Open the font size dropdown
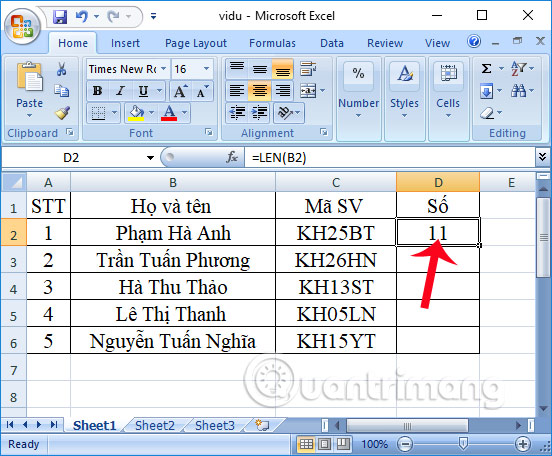The width and height of the screenshot is (552, 456). [x=206, y=69]
